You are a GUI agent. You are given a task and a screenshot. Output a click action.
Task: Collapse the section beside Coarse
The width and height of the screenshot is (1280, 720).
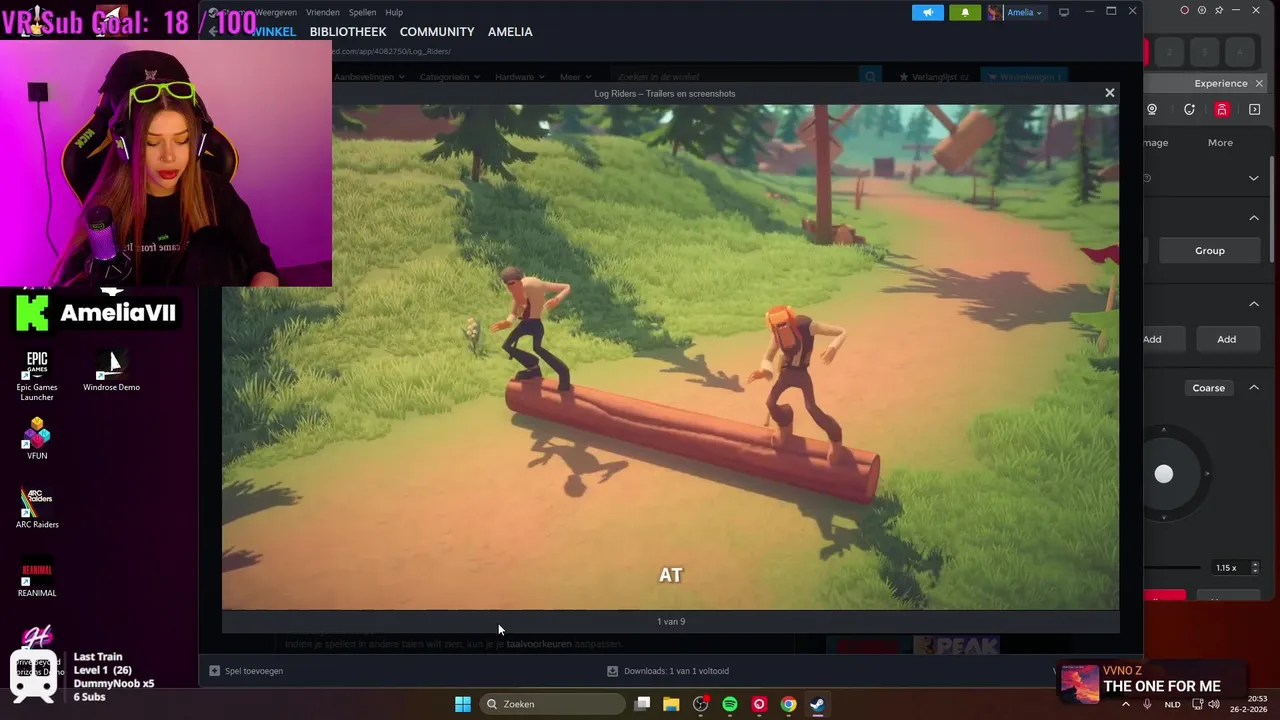1254,388
